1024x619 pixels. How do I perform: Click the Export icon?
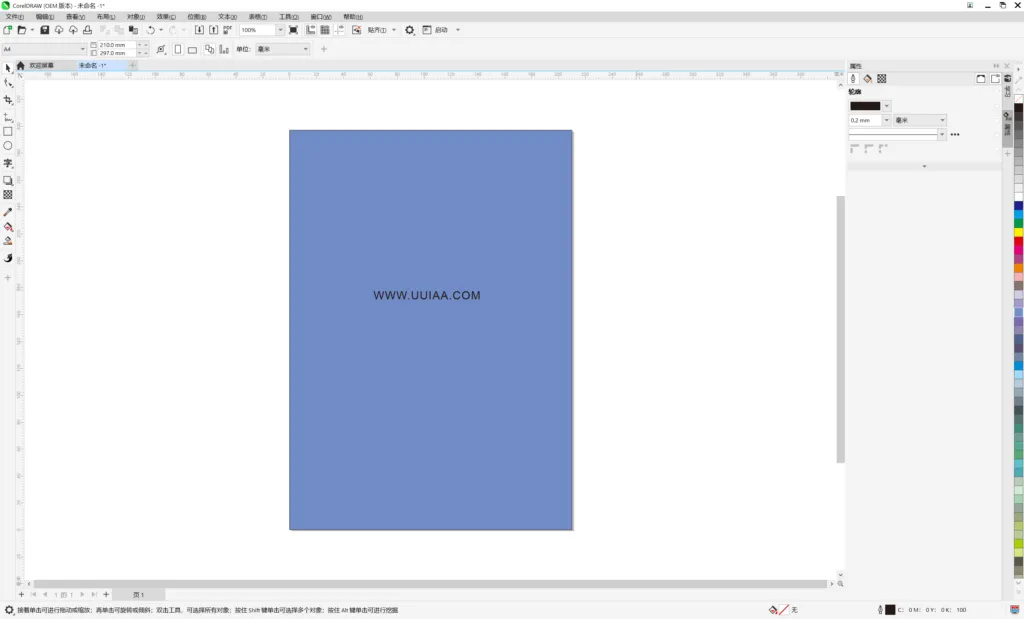coord(214,30)
